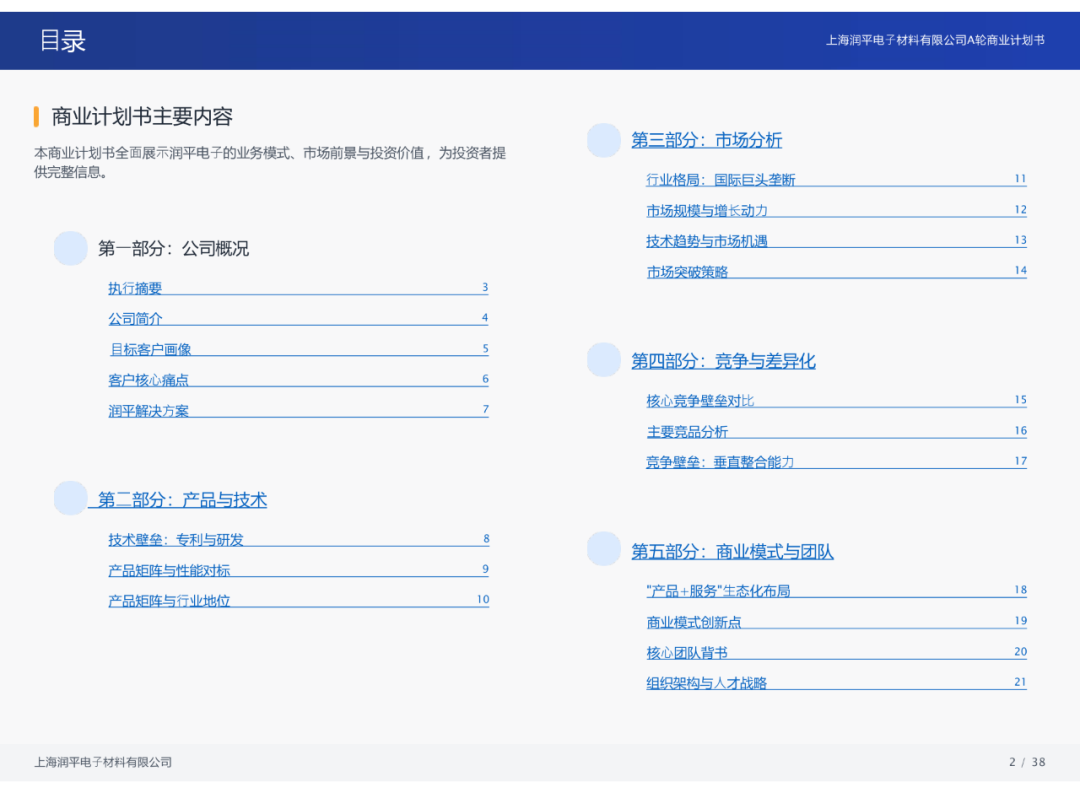Click the circle icon beside 第五部分：商业模式与团队

(603, 548)
